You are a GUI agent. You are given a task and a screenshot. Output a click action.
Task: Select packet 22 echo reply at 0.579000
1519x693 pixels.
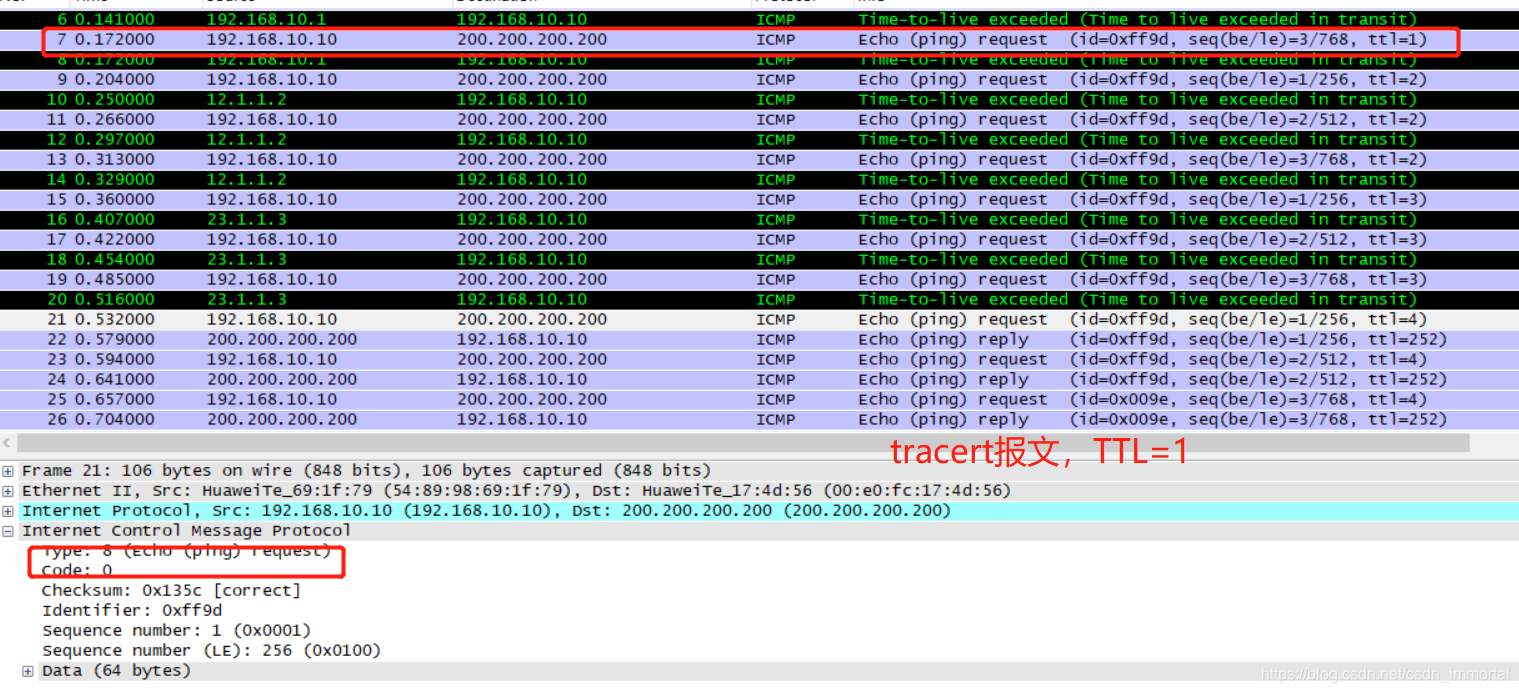tap(759, 340)
